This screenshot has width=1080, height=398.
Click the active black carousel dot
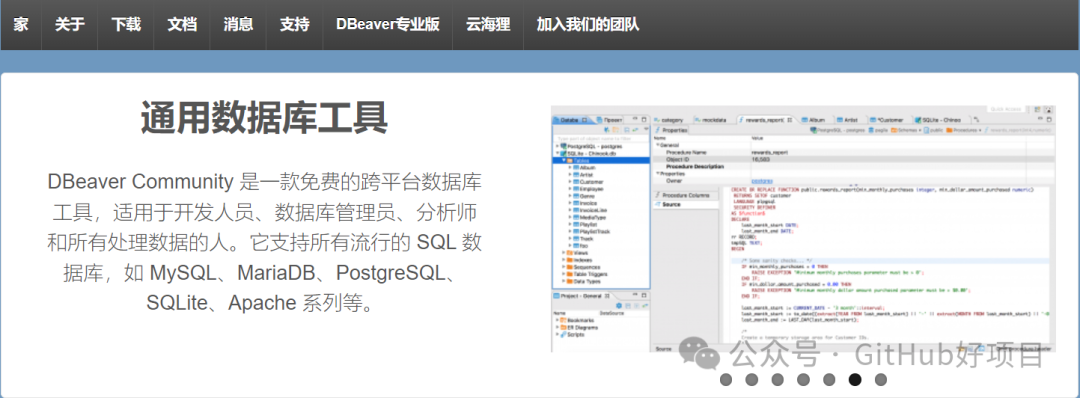pyautogui.click(x=855, y=379)
